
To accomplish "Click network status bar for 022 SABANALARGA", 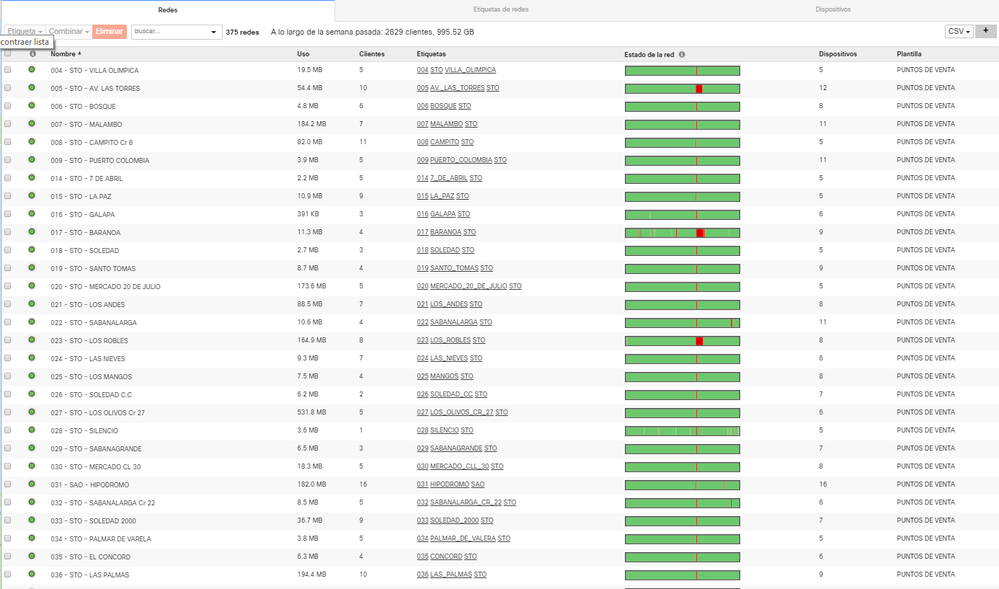I will [682, 323].
